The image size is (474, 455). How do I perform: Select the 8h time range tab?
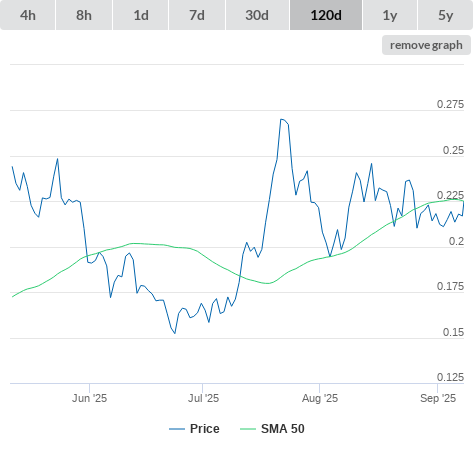(x=84, y=15)
